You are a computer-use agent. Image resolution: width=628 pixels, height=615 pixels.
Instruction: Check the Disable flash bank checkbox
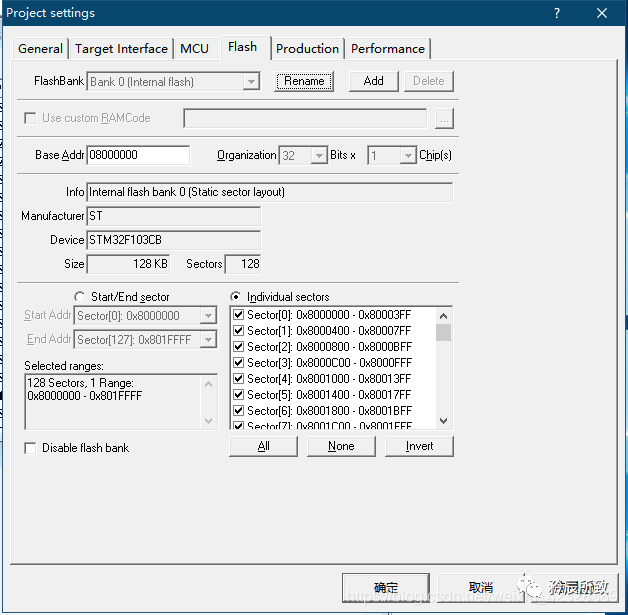(30, 448)
